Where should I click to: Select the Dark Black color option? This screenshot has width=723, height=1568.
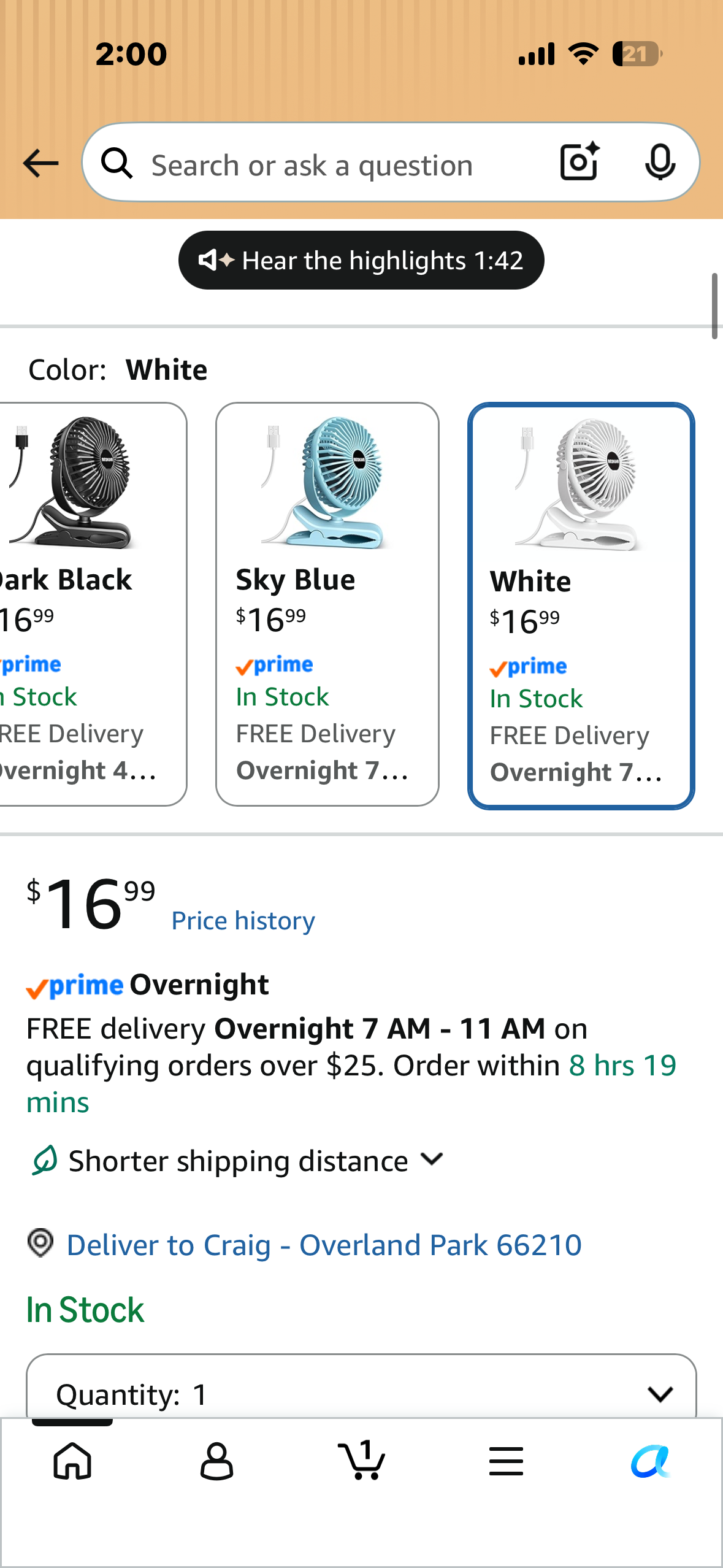pyautogui.click(x=92, y=604)
